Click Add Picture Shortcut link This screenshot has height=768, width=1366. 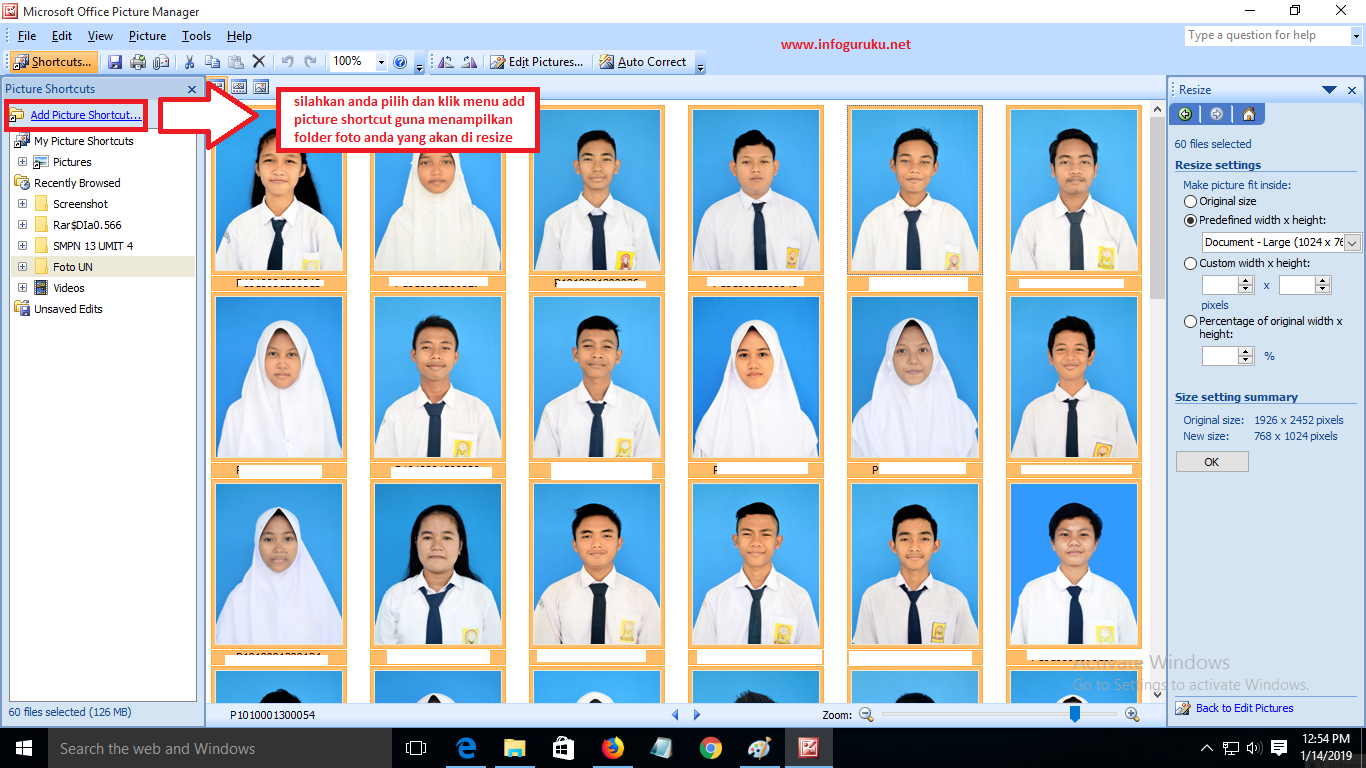tap(85, 115)
